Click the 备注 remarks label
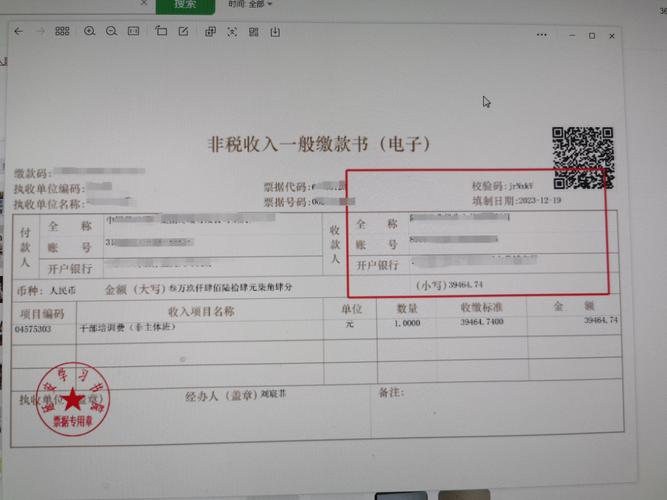667x500 pixels. click(x=391, y=392)
